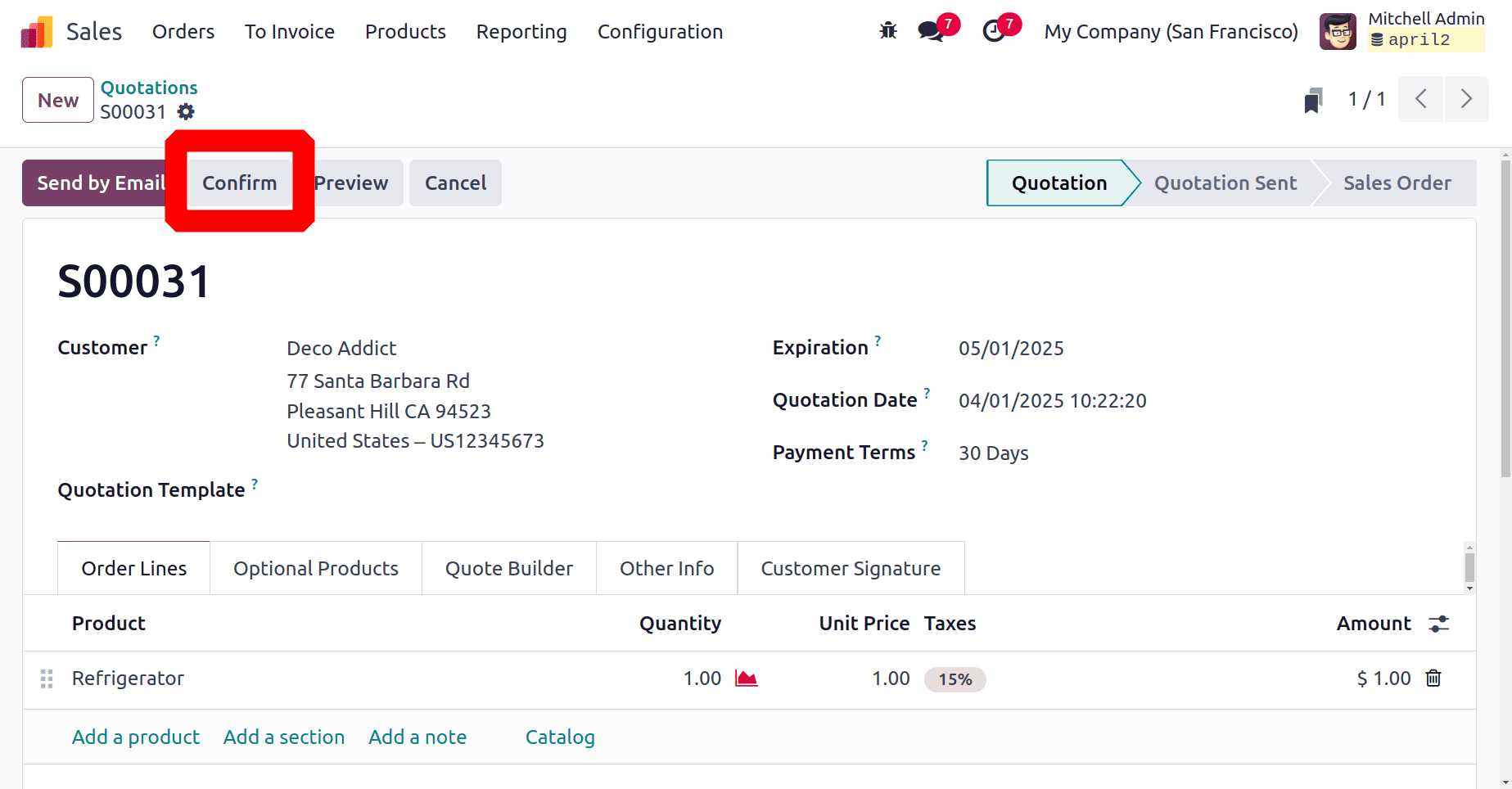The width and height of the screenshot is (1512, 789).
Task: Open the activities clock icon
Action: [x=994, y=31]
